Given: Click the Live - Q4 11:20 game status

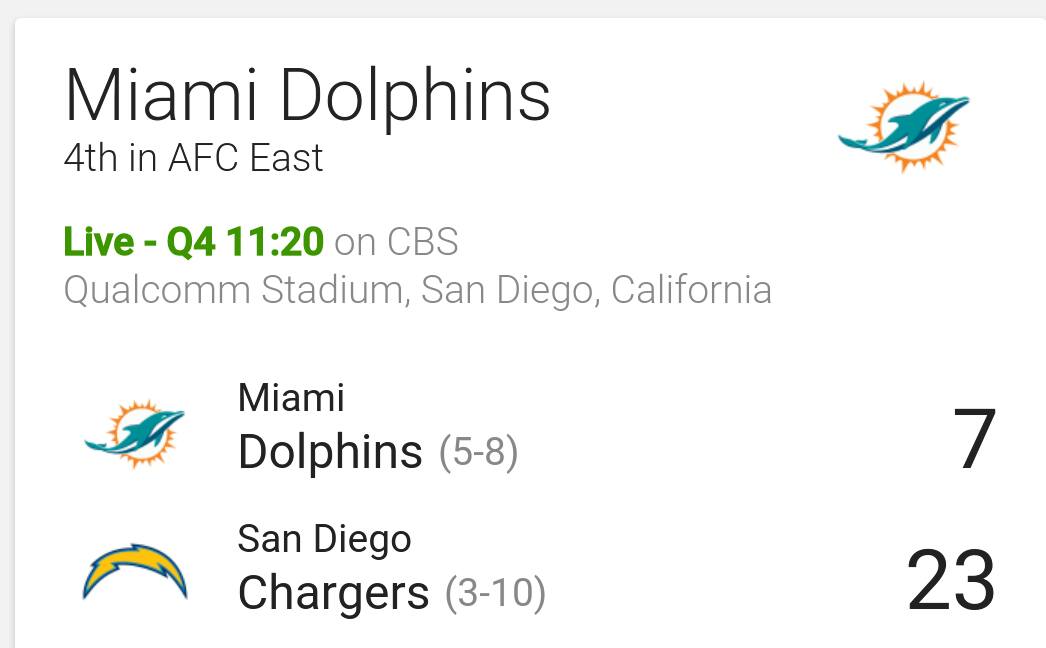Looking at the screenshot, I should tap(193, 241).
